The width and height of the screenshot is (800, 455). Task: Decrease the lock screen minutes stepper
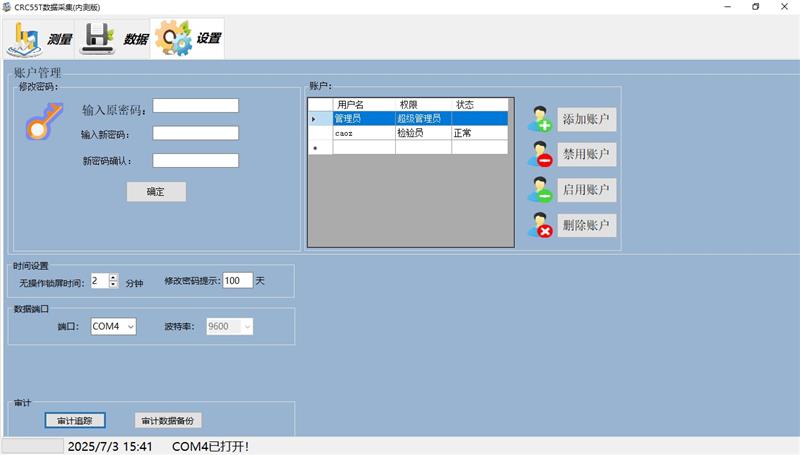(x=113, y=284)
